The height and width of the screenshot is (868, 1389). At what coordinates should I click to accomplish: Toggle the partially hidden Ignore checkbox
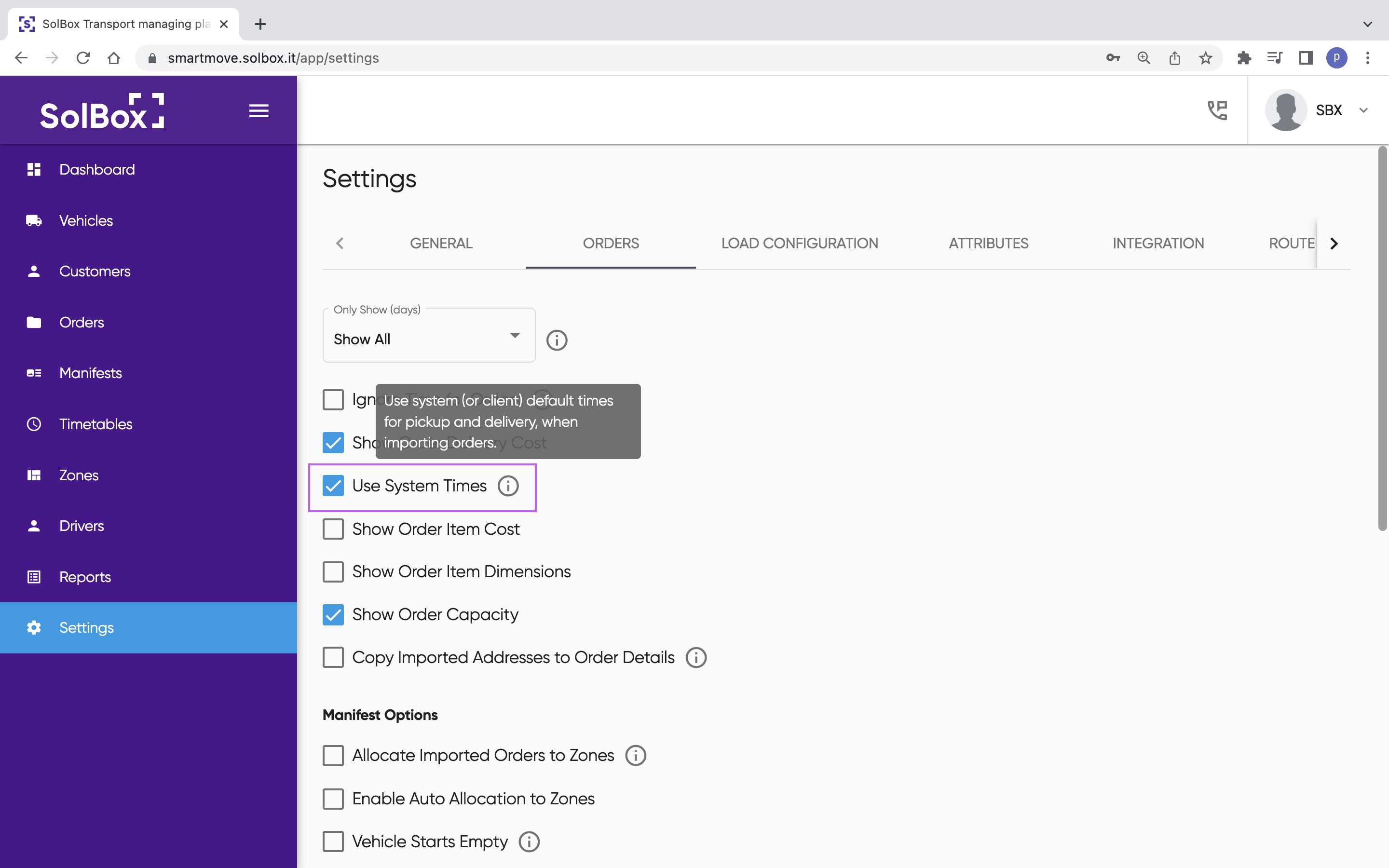point(333,400)
